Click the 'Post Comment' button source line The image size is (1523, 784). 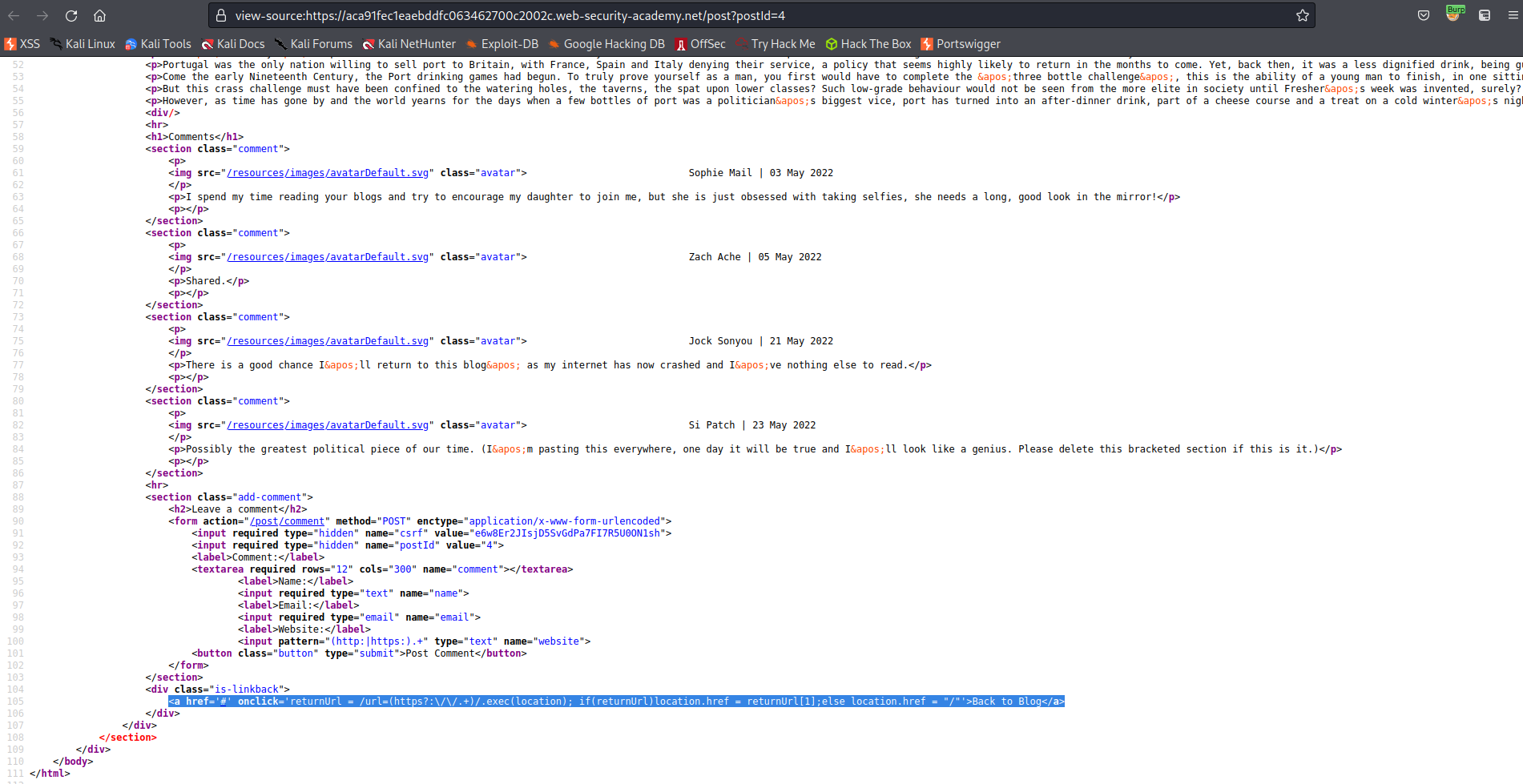click(360, 653)
